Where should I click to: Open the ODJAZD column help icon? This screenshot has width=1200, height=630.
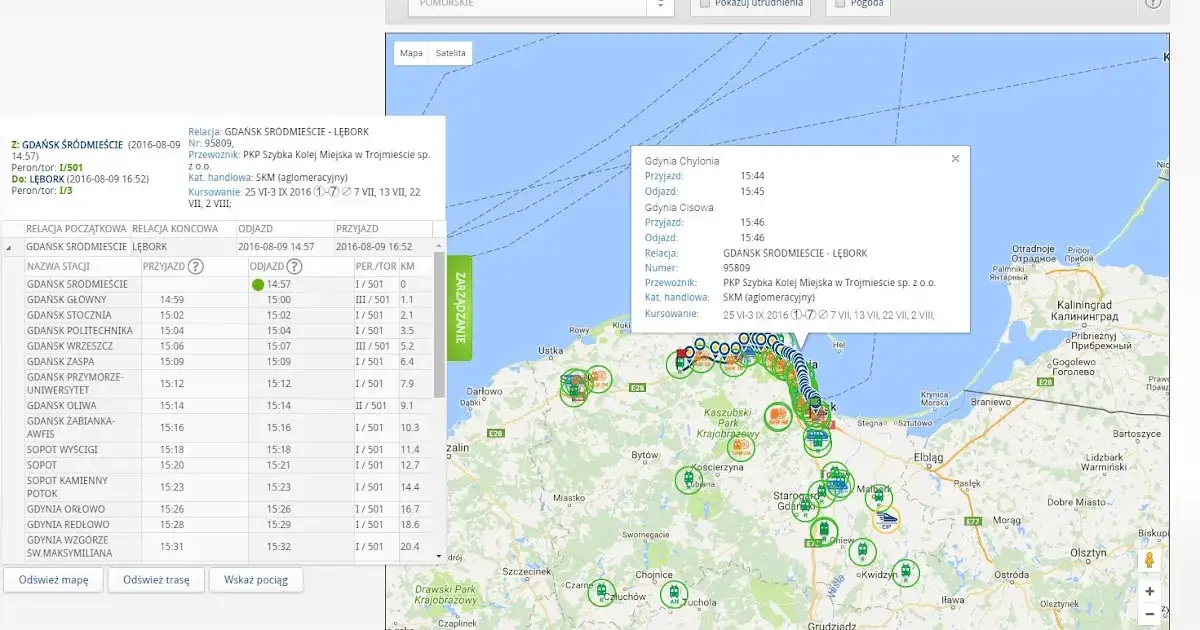coord(297,266)
